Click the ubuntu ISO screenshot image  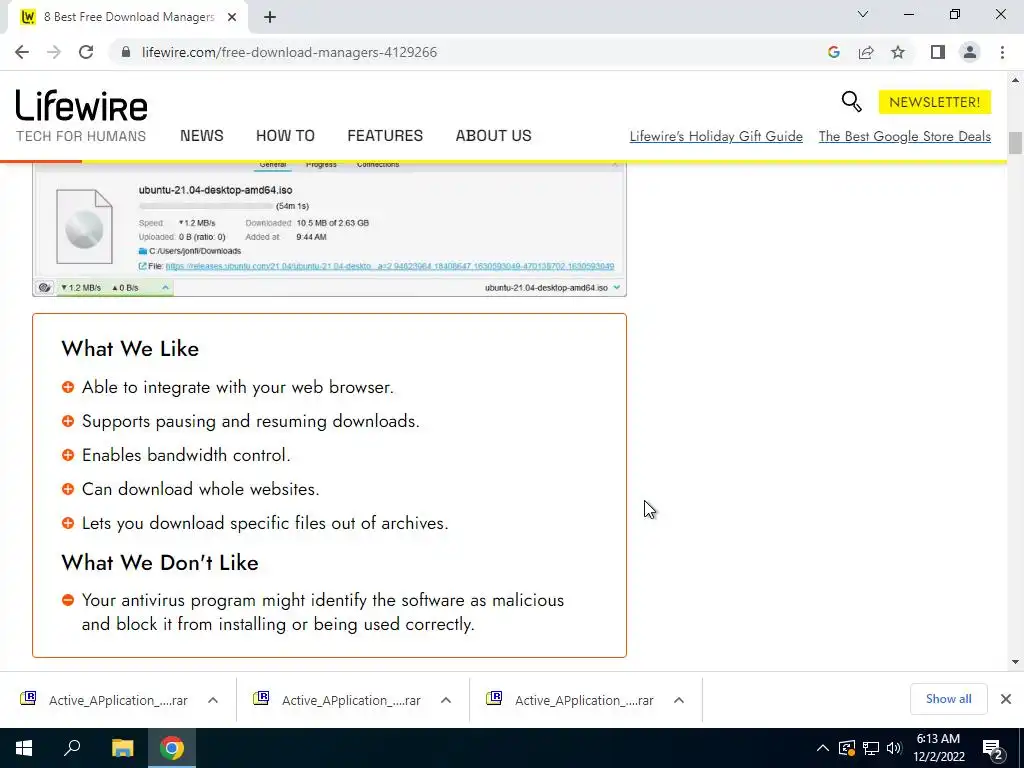point(329,229)
